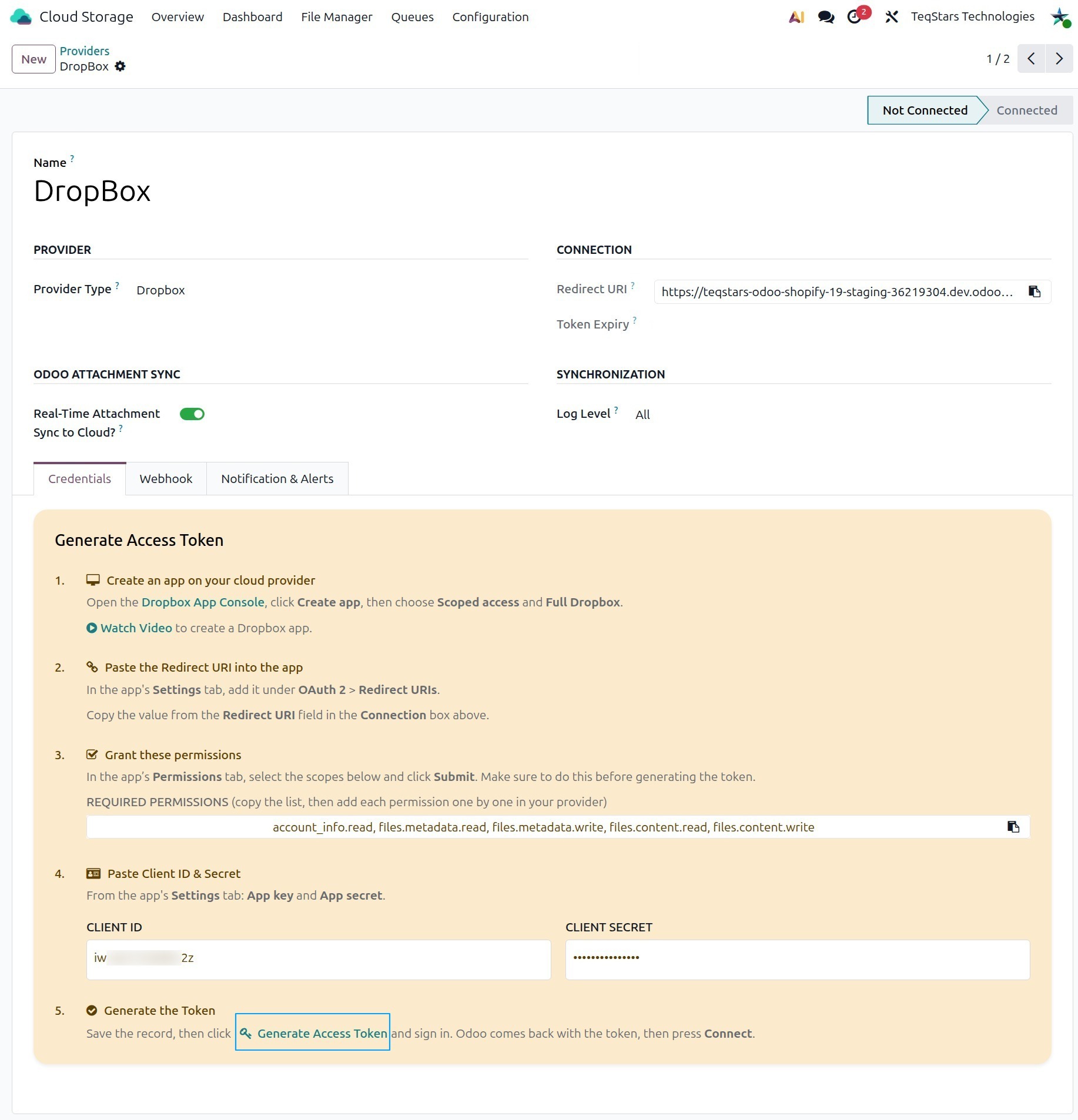Image resolution: width=1078 pixels, height=1120 pixels.
Task: Click the Token Expiry help question mark
Action: coord(635,320)
